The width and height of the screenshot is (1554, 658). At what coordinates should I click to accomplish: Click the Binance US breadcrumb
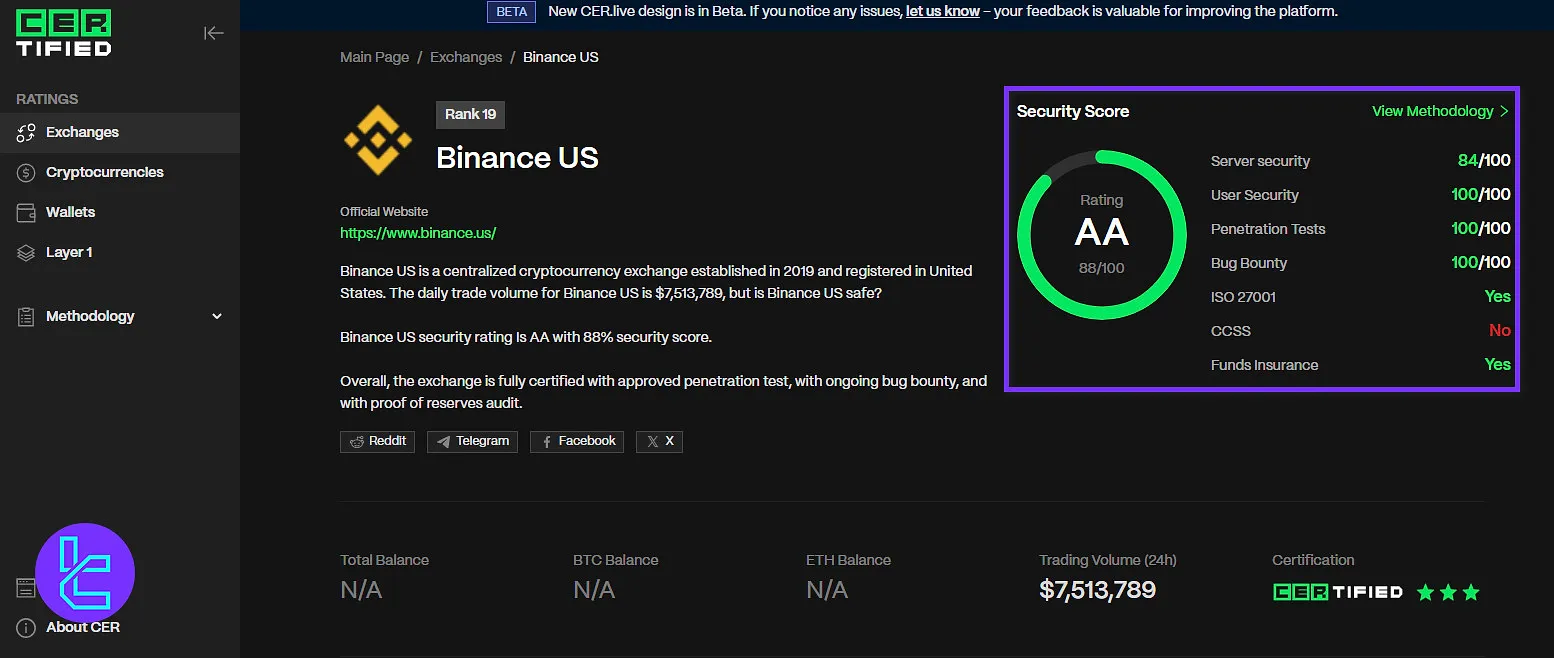(x=561, y=57)
